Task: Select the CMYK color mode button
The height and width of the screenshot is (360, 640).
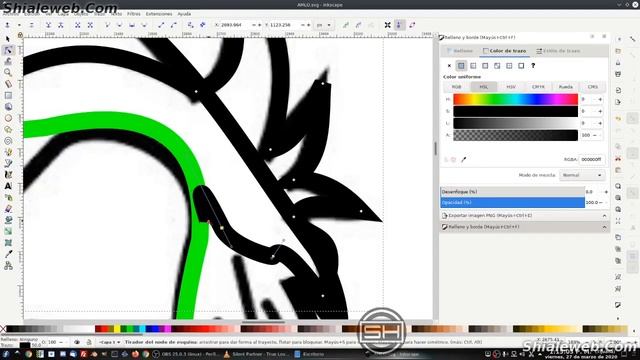Action: 538,87
